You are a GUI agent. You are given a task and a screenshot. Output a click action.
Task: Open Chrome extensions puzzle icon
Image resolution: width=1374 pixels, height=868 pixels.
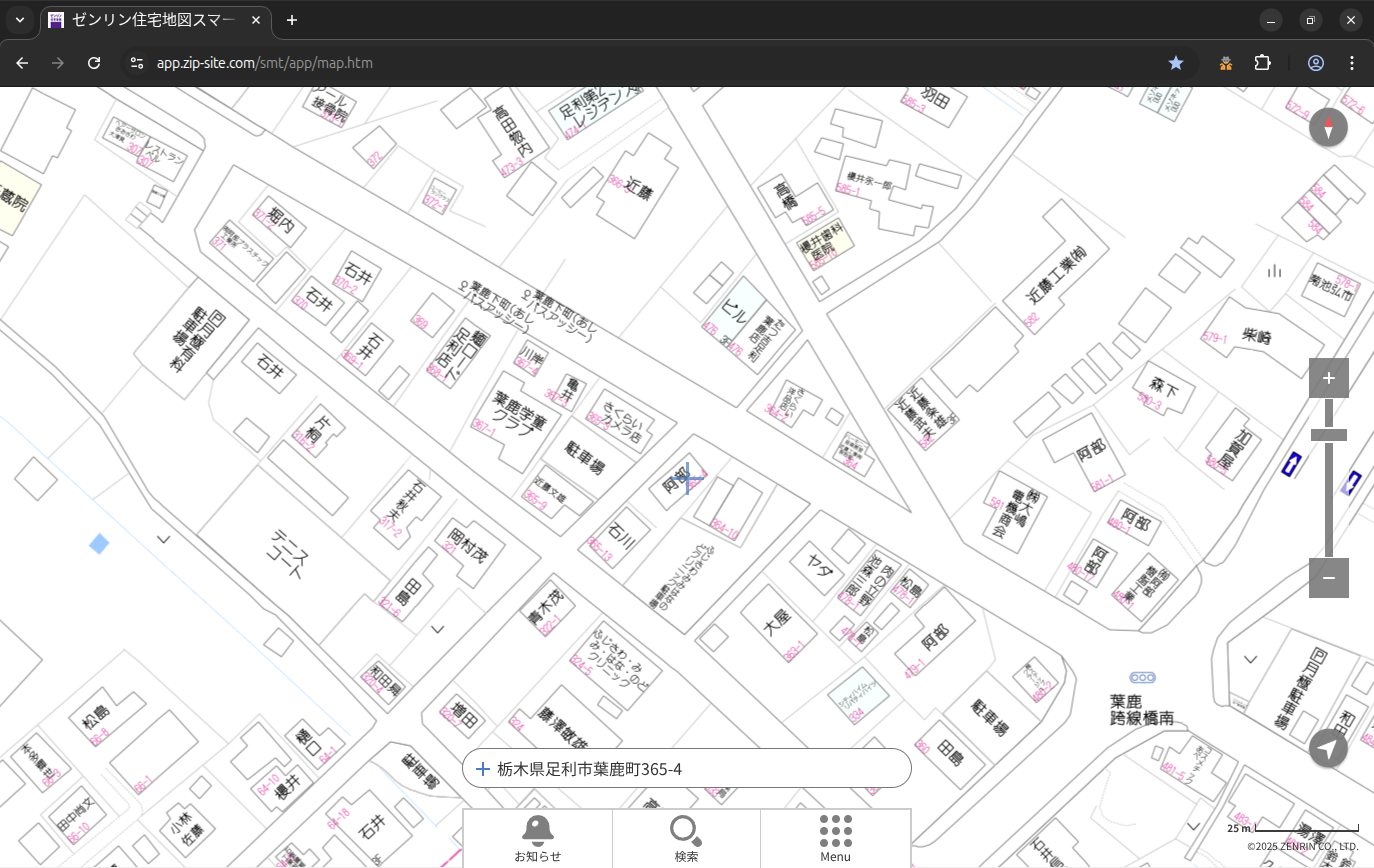pos(1262,63)
